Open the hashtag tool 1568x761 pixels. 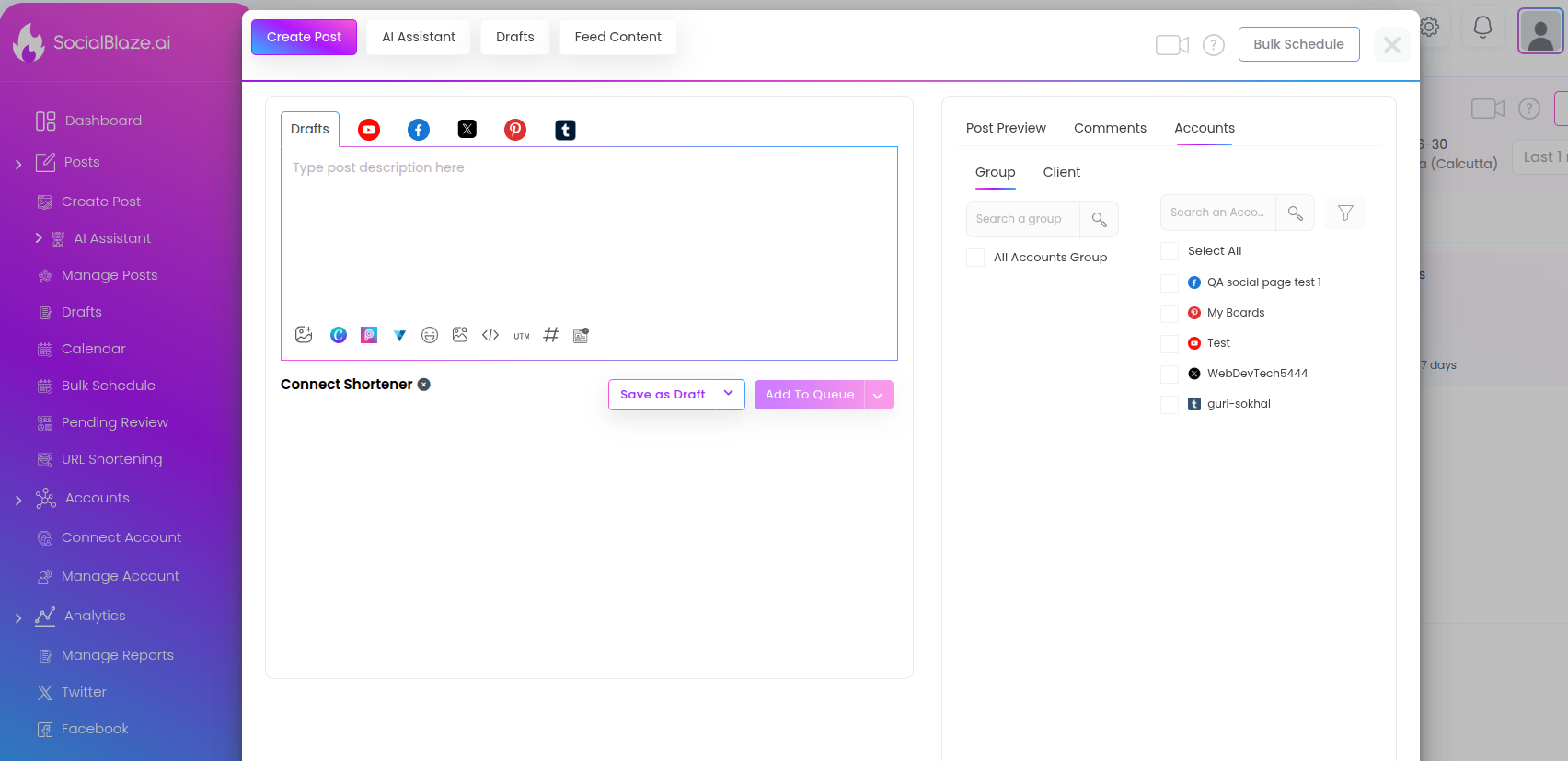coord(551,335)
